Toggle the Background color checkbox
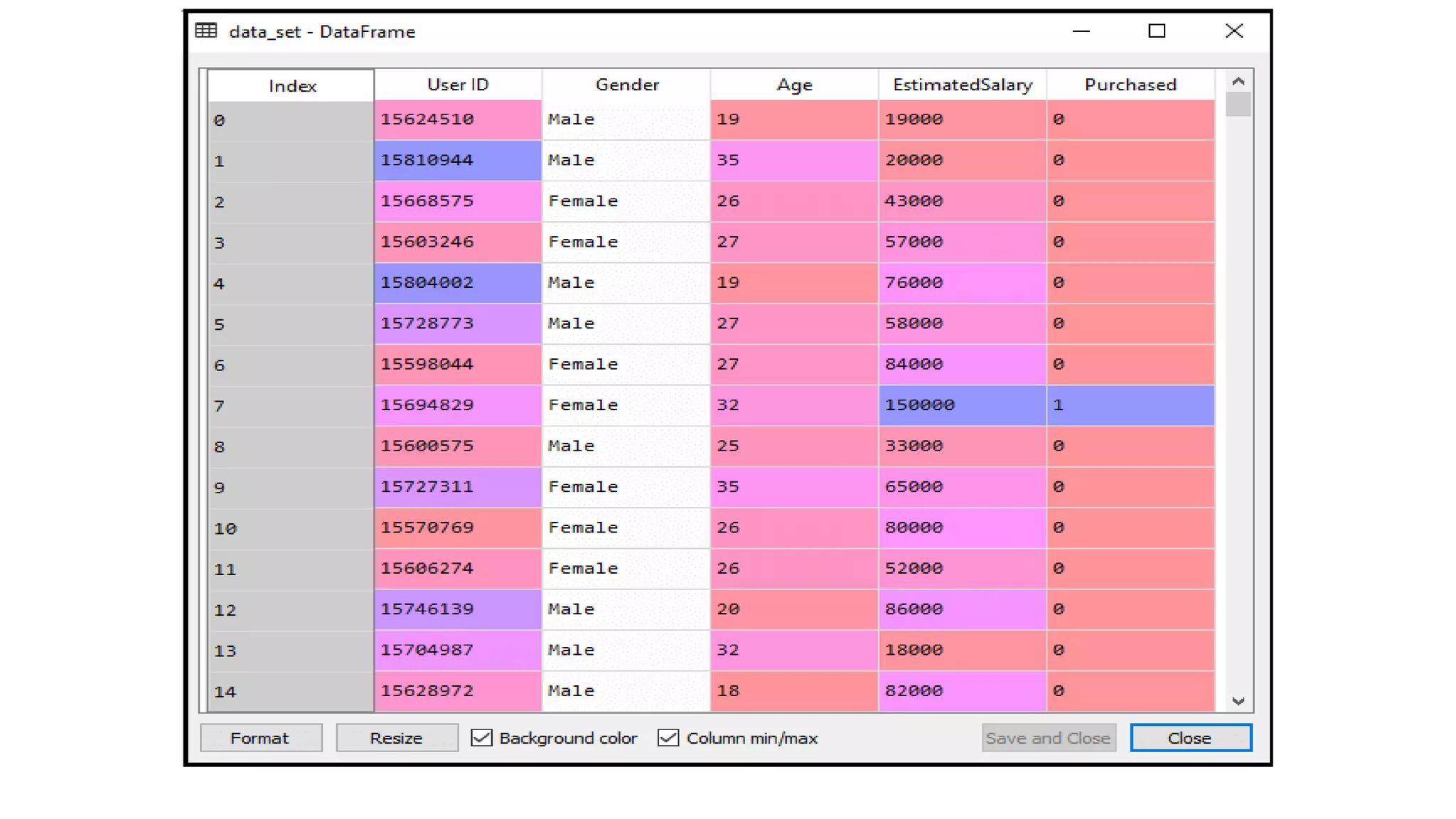 [x=482, y=738]
